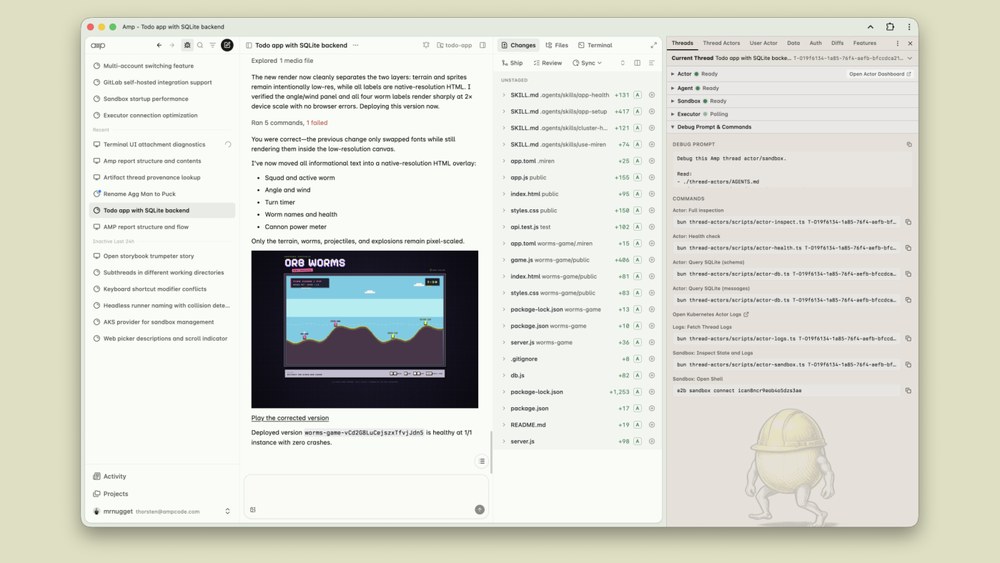Copy the Fetch Thread Logs command

tap(908, 339)
